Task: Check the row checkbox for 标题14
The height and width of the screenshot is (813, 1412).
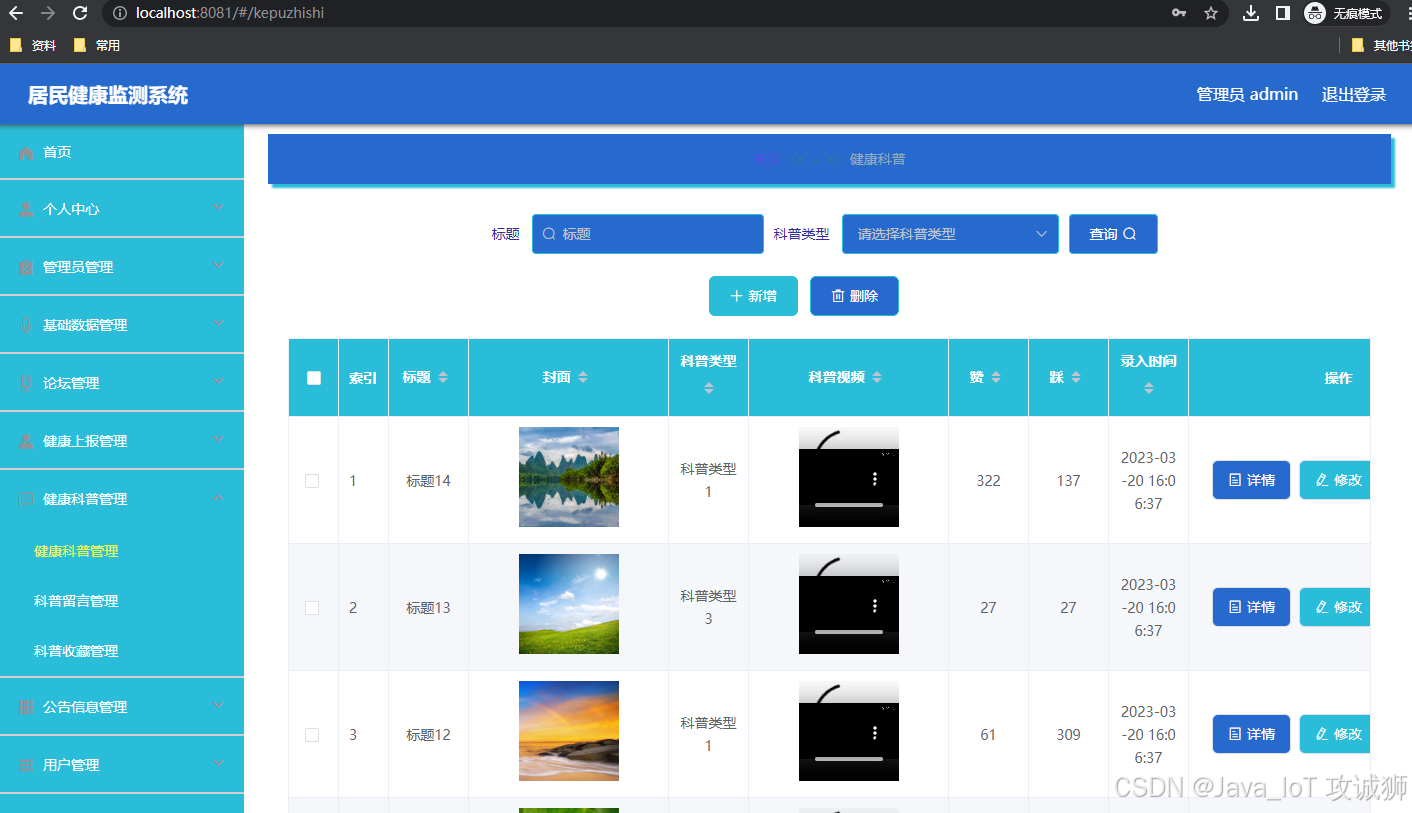Action: coord(312,481)
